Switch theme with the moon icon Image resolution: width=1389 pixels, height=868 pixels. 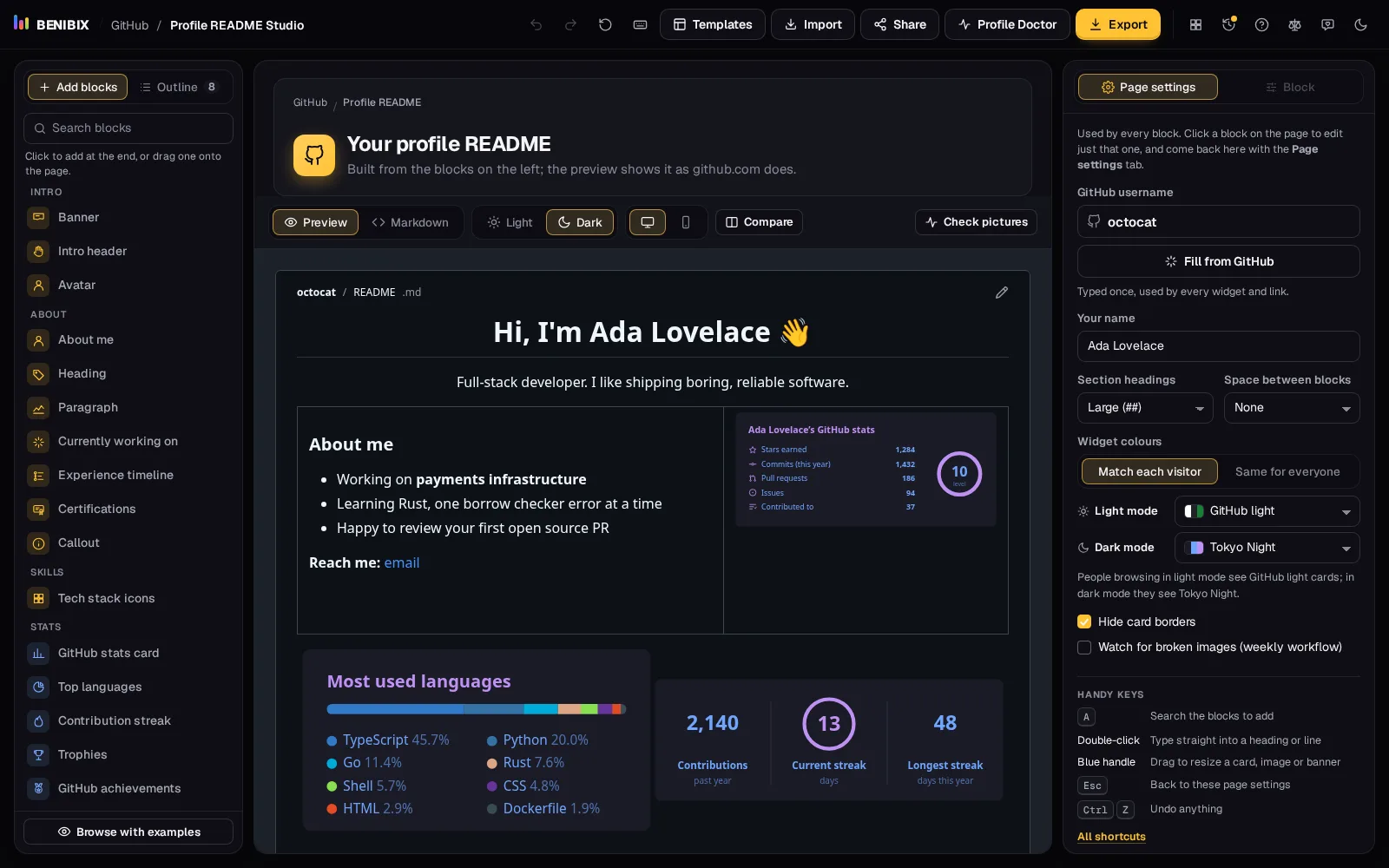[1360, 24]
